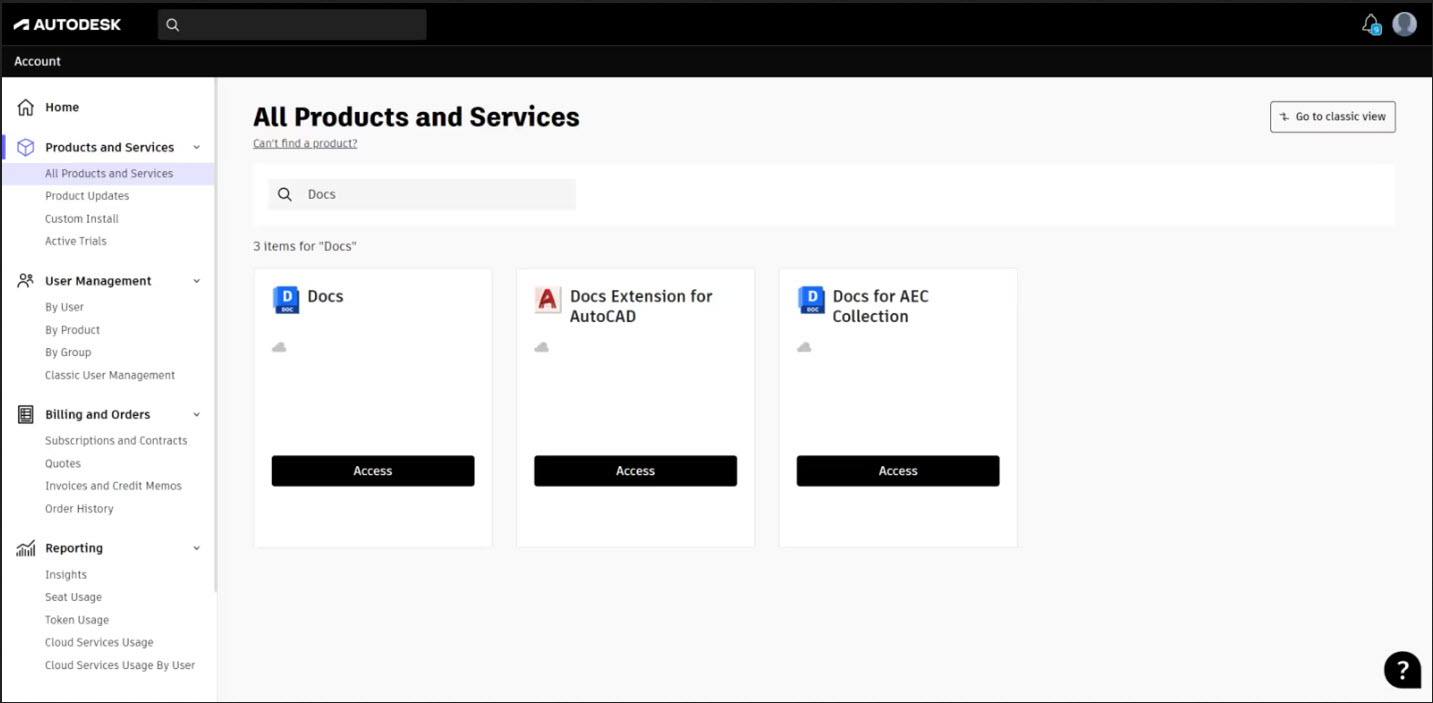Open Token Usage report

pos(77,620)
